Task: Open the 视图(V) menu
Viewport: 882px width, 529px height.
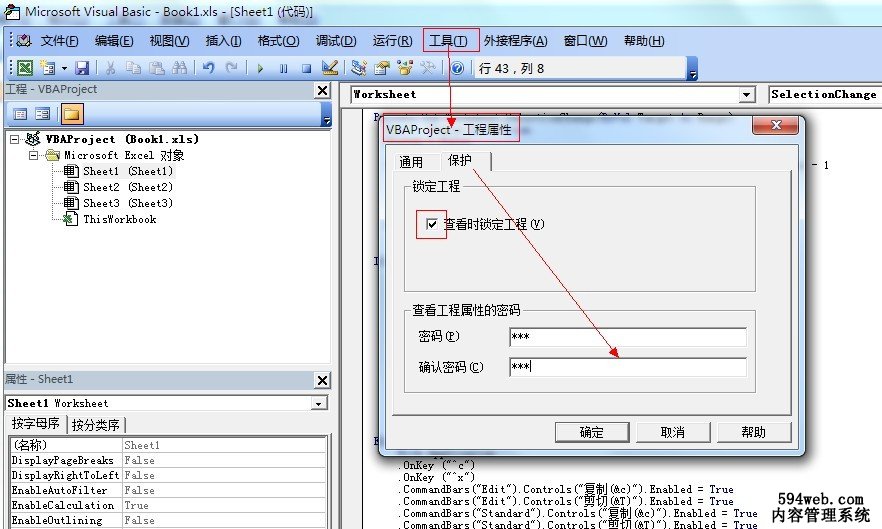Action: point(169,41)
